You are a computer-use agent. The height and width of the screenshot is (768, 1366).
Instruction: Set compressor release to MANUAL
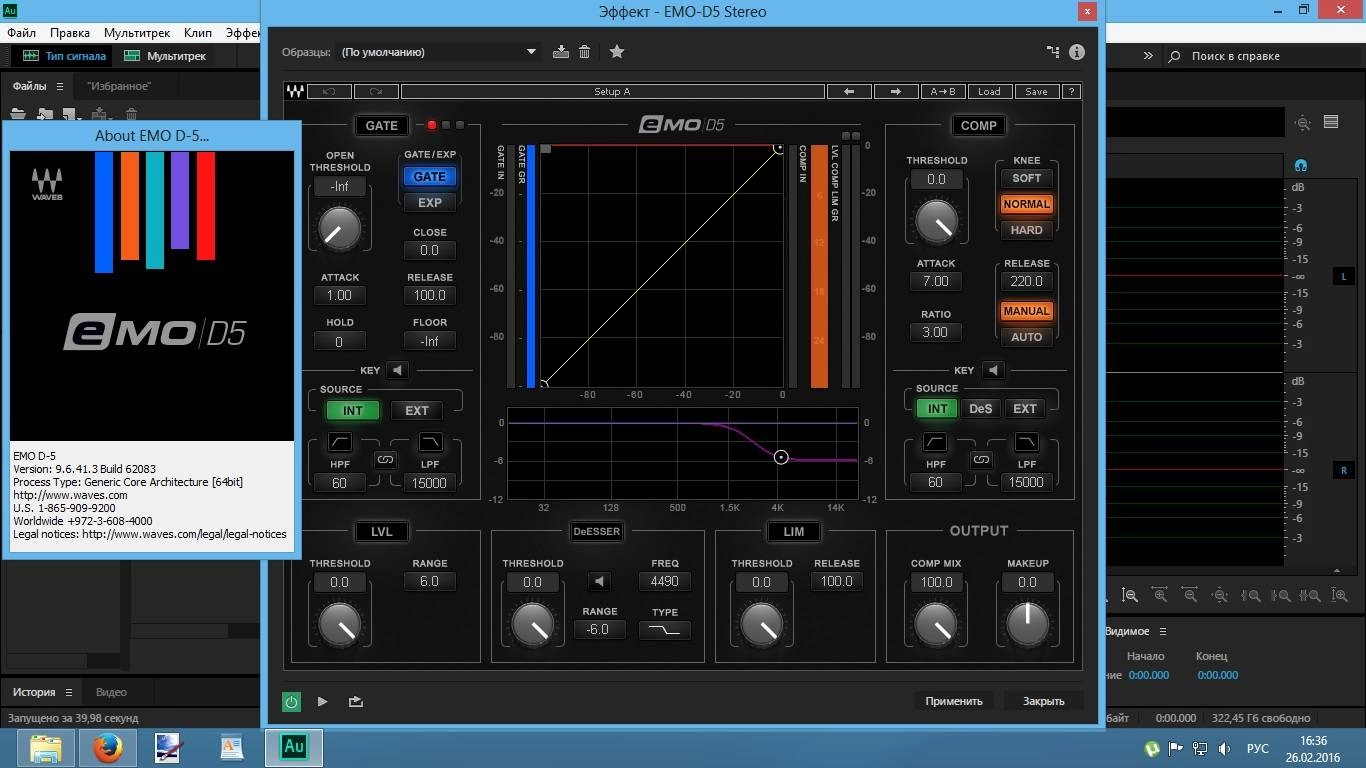point(1026,311)
